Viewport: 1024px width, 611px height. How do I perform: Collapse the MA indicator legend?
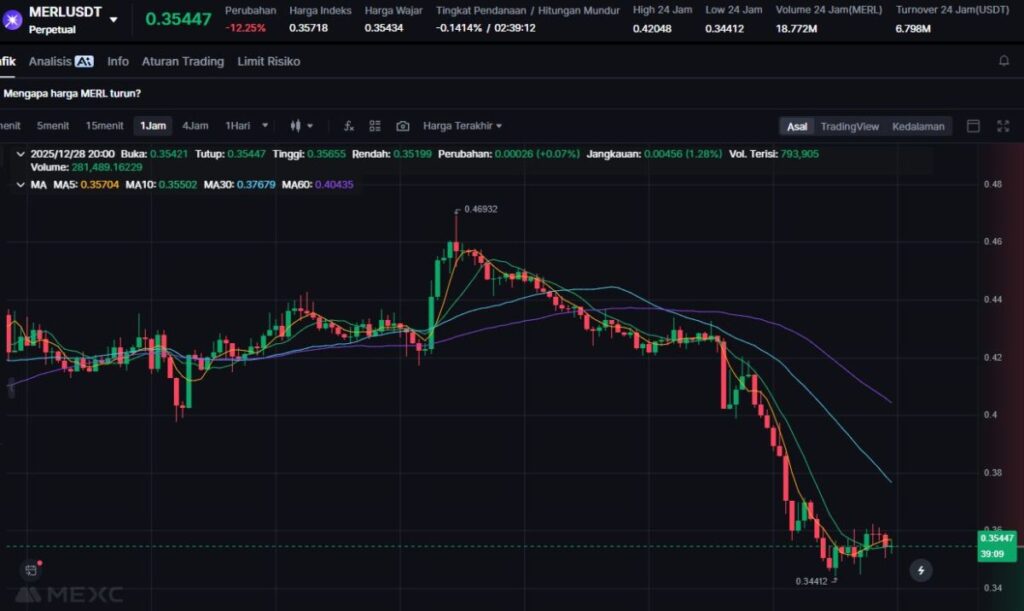coord(21,185)
